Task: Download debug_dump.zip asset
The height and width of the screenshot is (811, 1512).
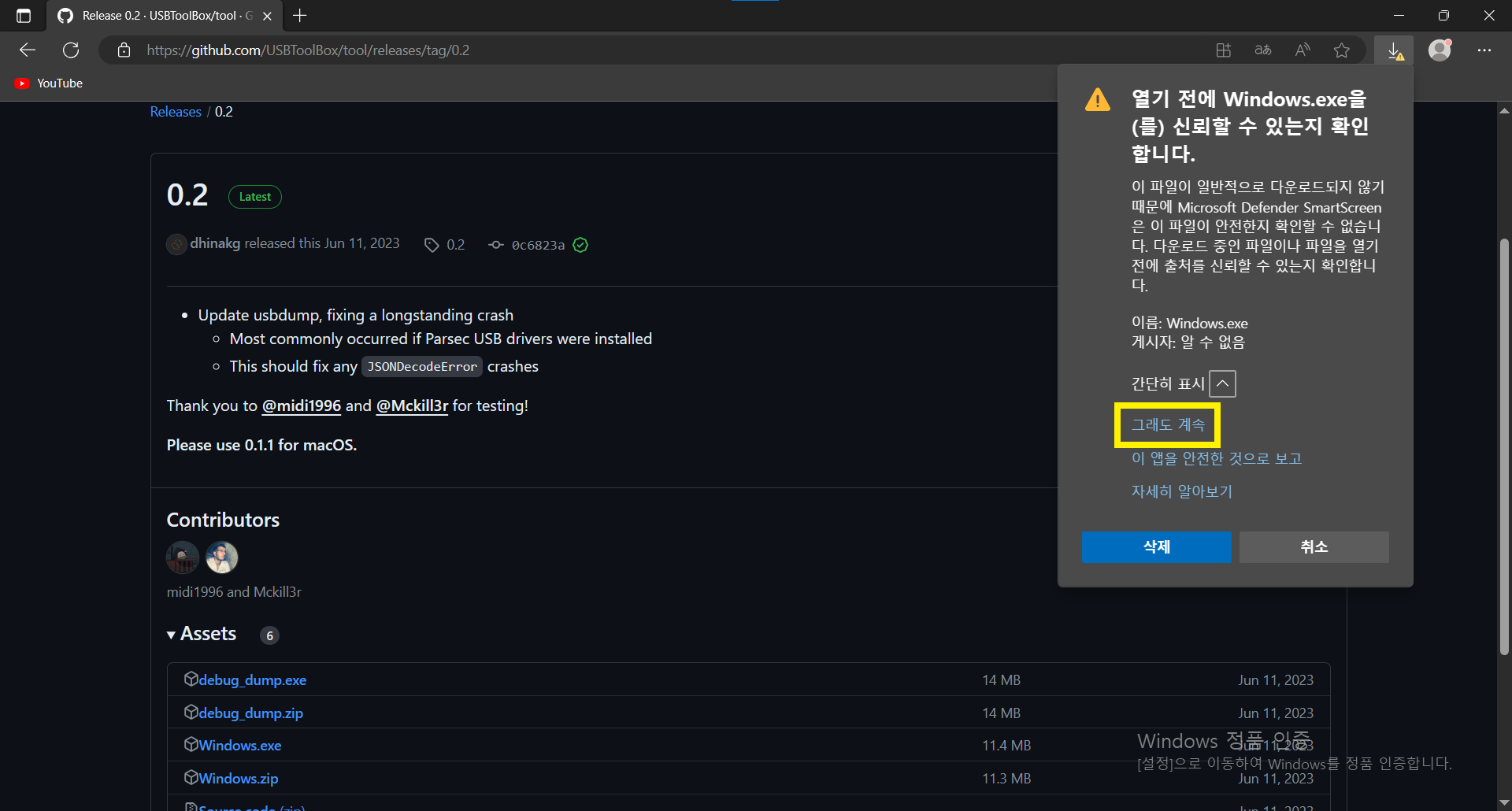Action: (x=250, y=713)
